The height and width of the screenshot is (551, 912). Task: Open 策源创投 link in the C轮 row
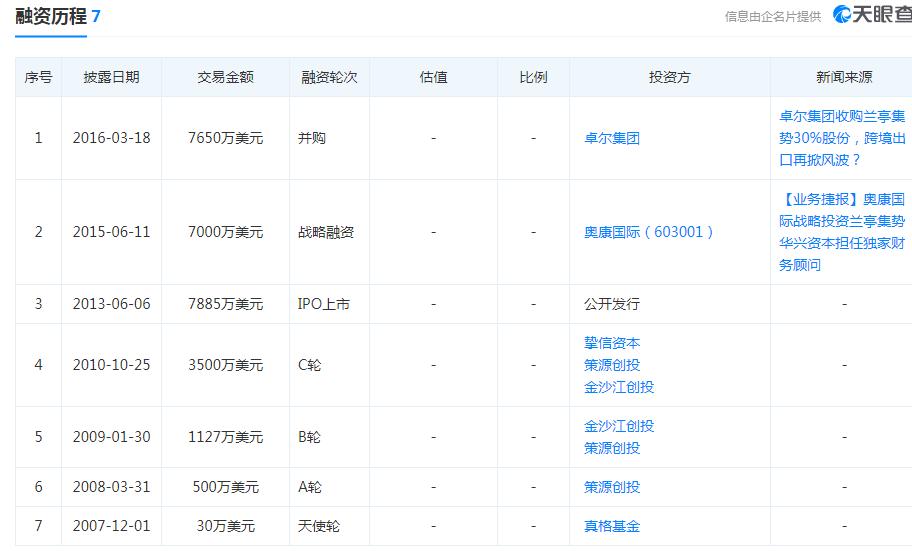tap(611, 365)
